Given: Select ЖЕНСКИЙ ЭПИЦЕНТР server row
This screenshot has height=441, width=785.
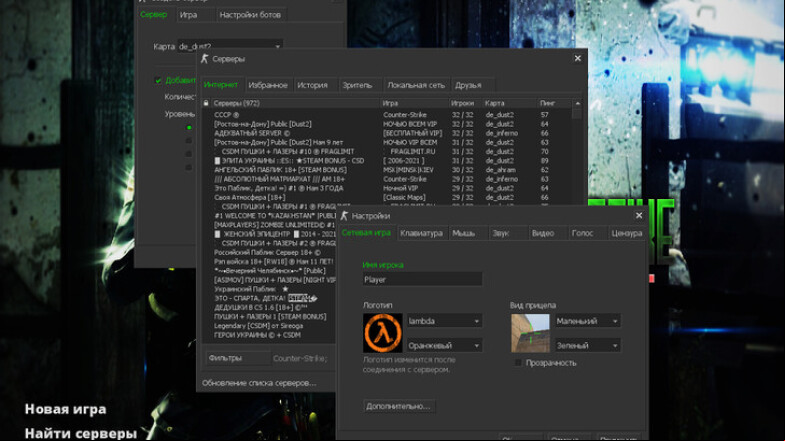Looking at the screenshot, I should (269, 234).
